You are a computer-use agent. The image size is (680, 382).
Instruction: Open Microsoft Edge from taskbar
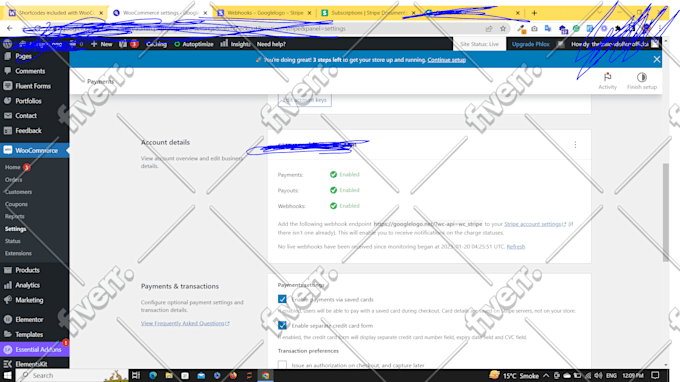pyautogui.click(x=153, y=375)
